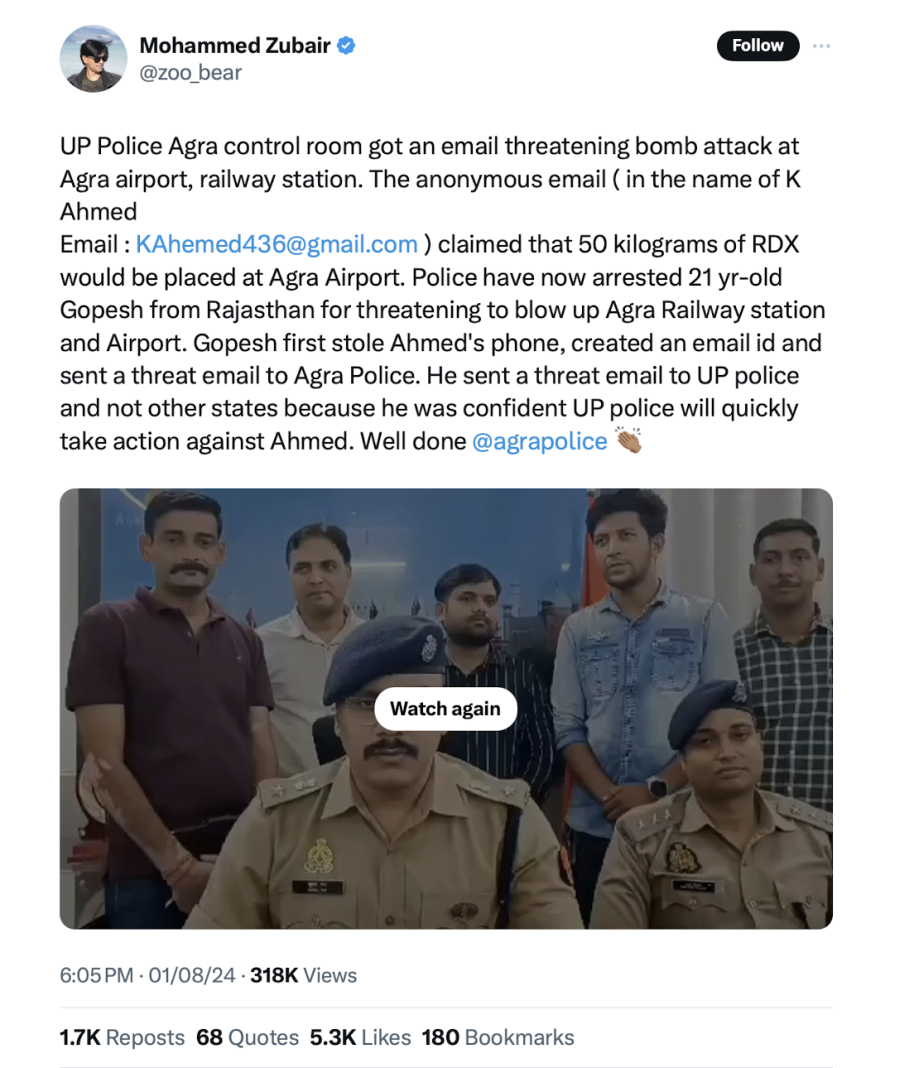
Task: Click the Follow button
Action: [758, 46]
